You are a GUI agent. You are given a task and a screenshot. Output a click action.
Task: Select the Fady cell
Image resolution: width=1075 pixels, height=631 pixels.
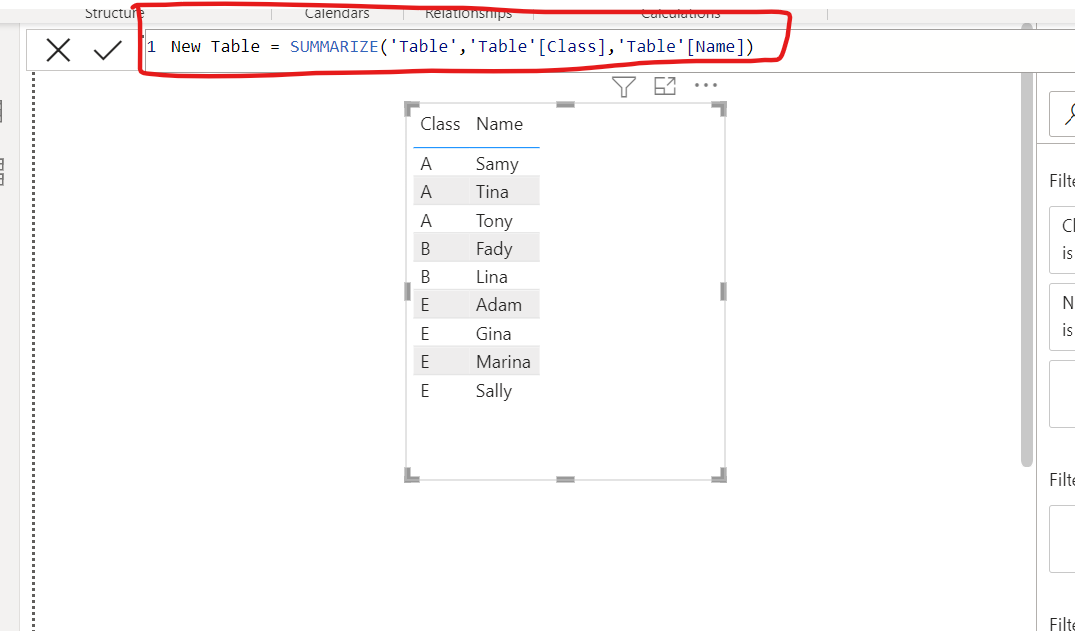coord(494,249)
